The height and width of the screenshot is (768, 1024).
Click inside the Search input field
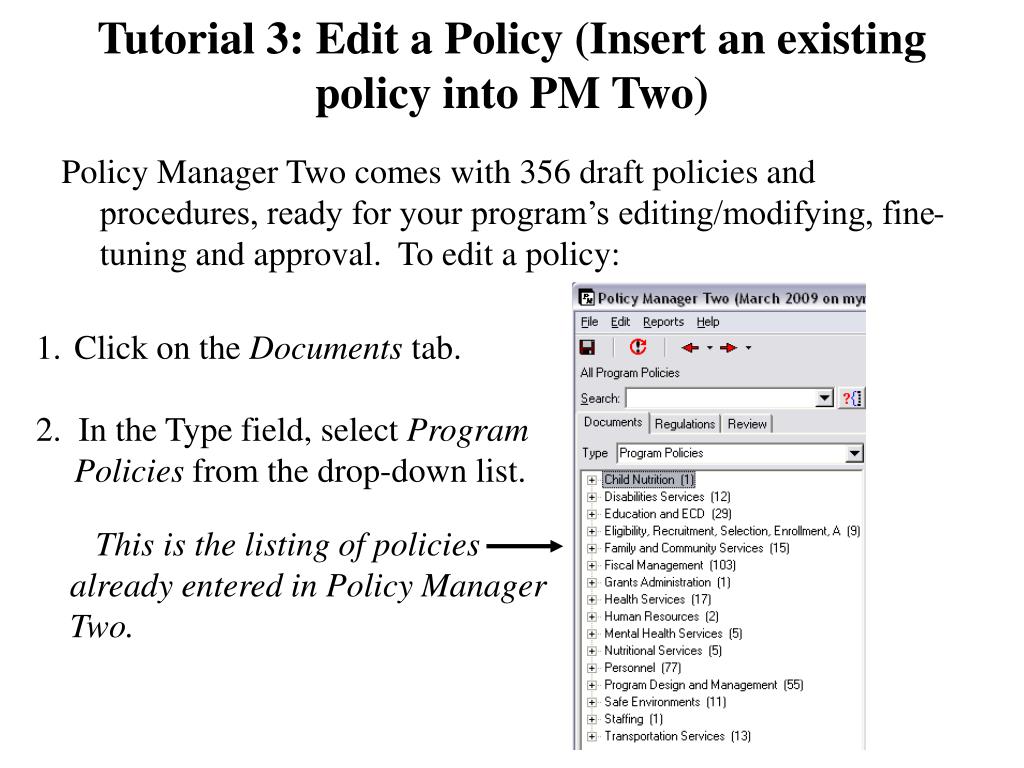[x=721, y=398]
